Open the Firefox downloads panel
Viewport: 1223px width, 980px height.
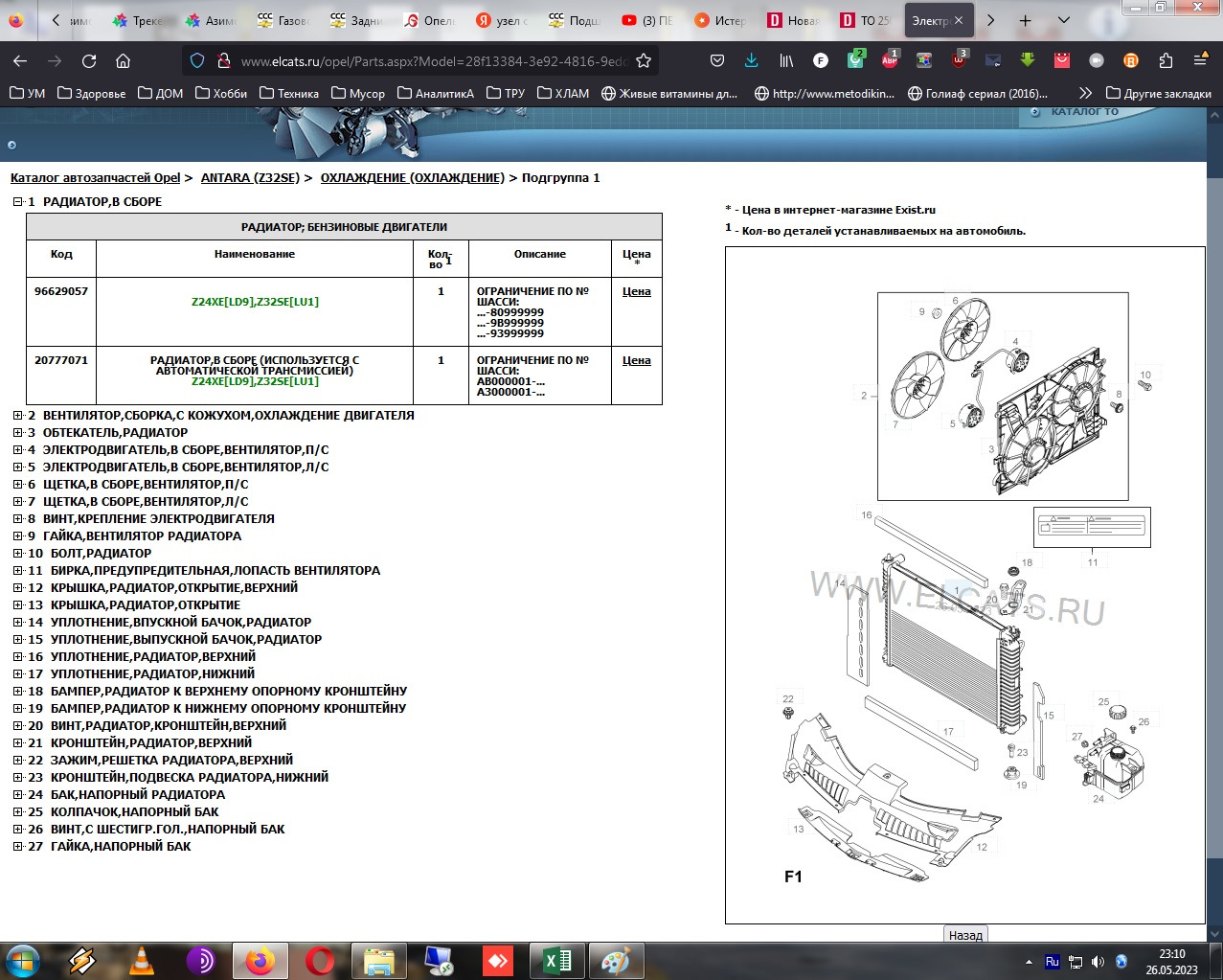pyautogui.click(x=751, y=60)
